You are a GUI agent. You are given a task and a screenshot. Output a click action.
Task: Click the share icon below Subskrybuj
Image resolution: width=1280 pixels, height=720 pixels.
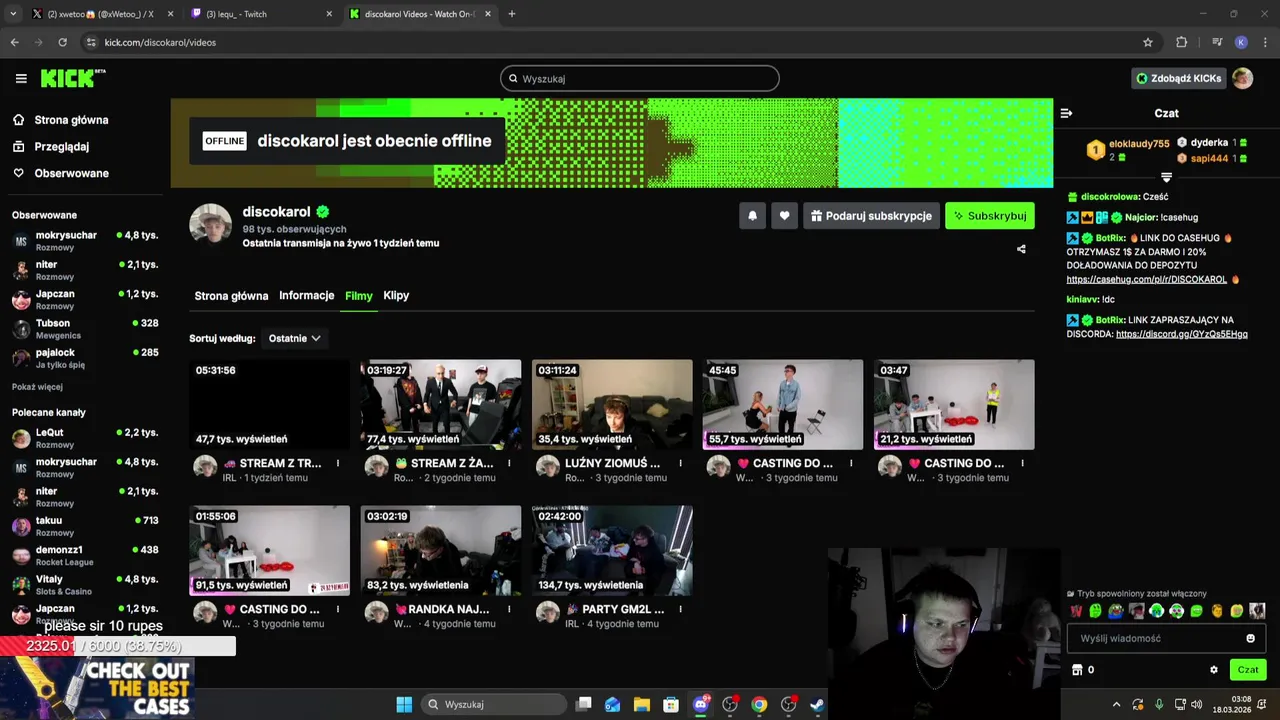coord(1021,249)
